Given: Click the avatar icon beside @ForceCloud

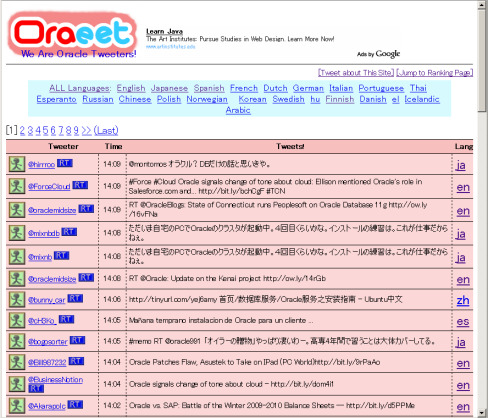Looking at the screenshot, I should pyautogui.click(x=17, y=186).
